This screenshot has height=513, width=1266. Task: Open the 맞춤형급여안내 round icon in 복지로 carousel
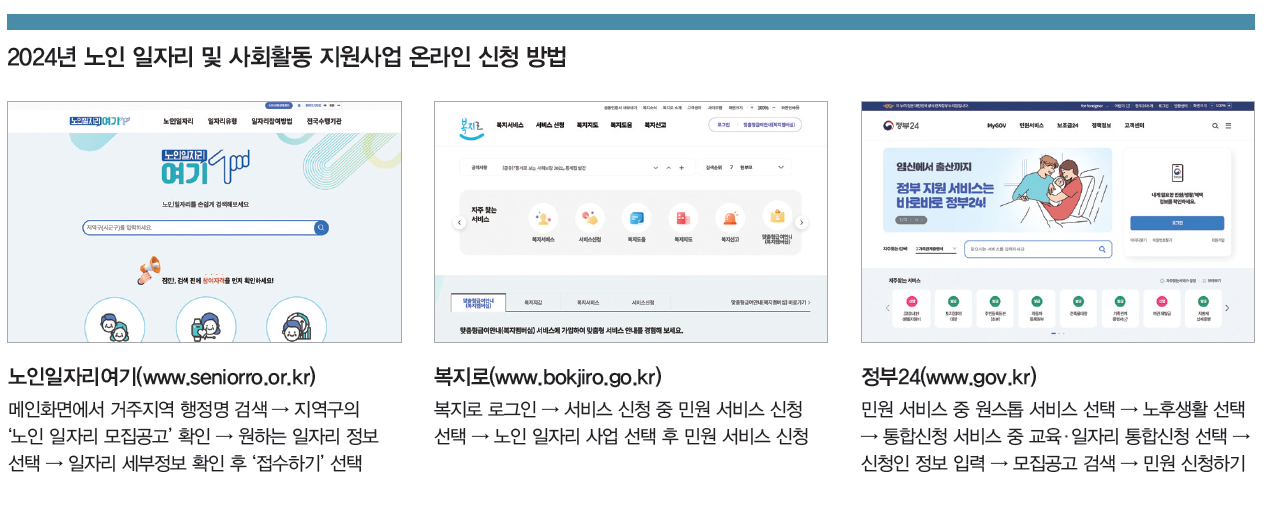tap(777, 216)
